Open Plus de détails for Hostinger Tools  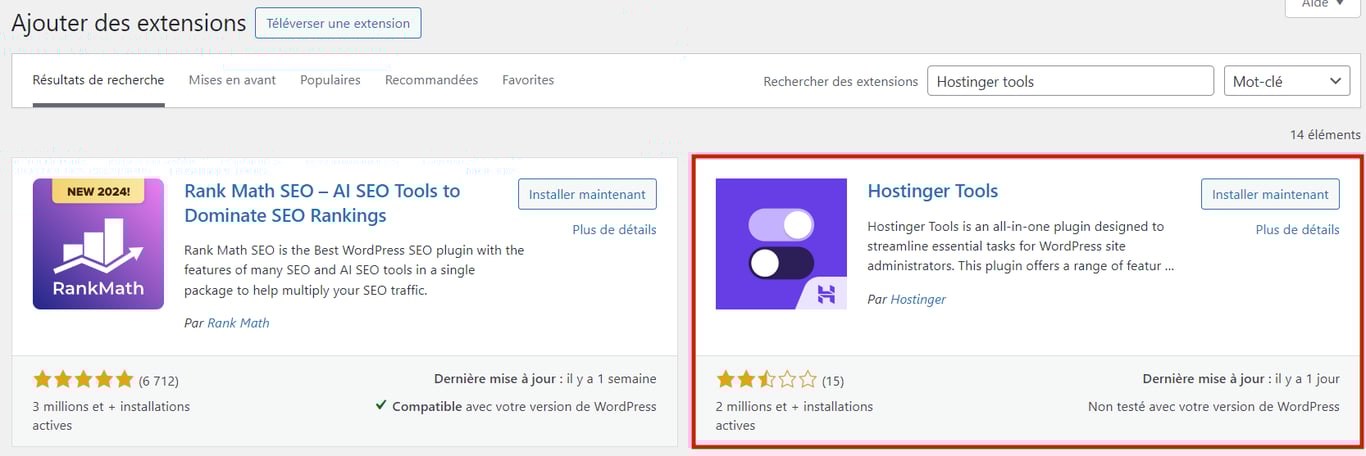point(1297,230)
